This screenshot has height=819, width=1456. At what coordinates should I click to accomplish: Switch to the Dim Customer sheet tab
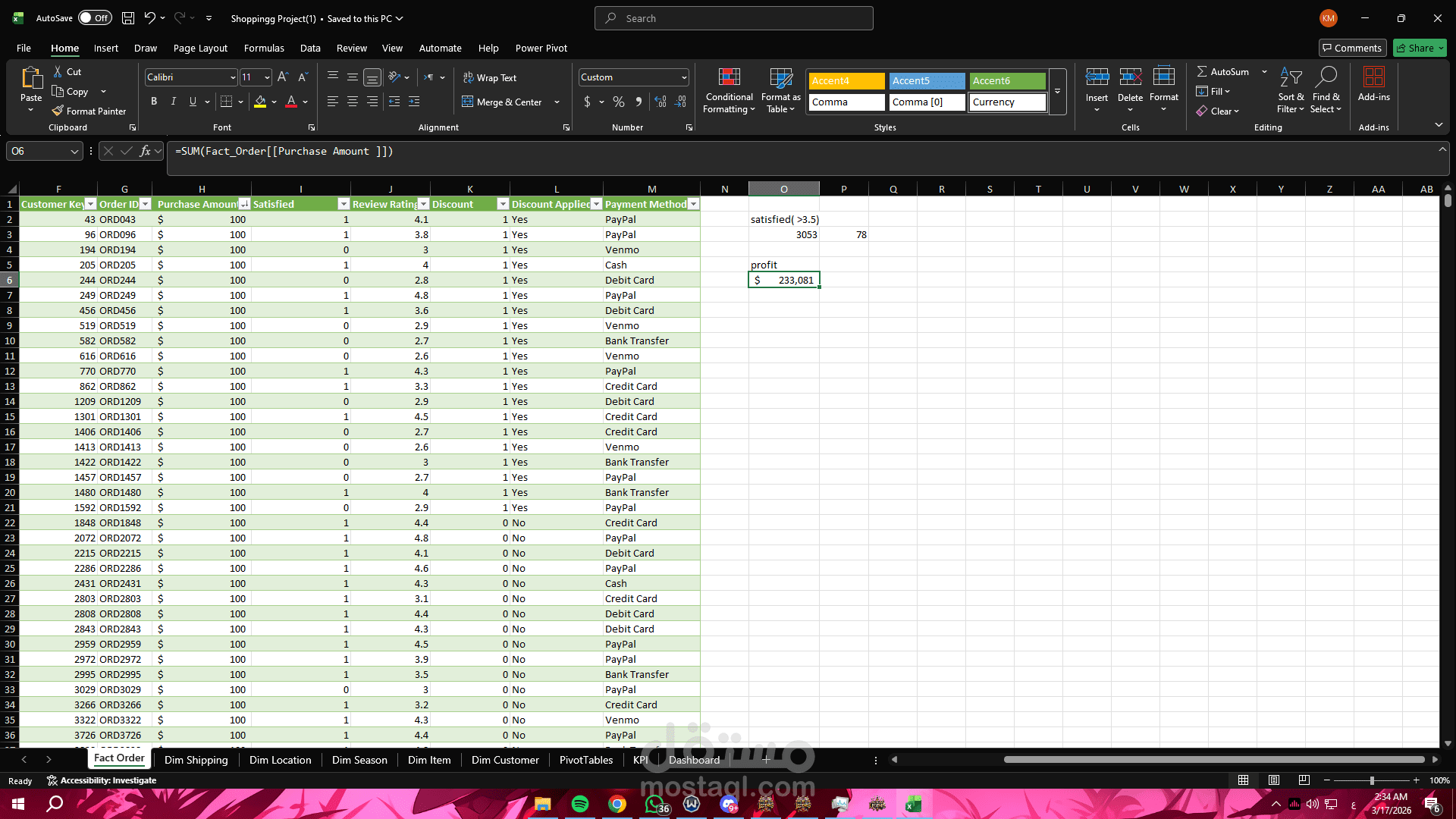coord(505,760)
